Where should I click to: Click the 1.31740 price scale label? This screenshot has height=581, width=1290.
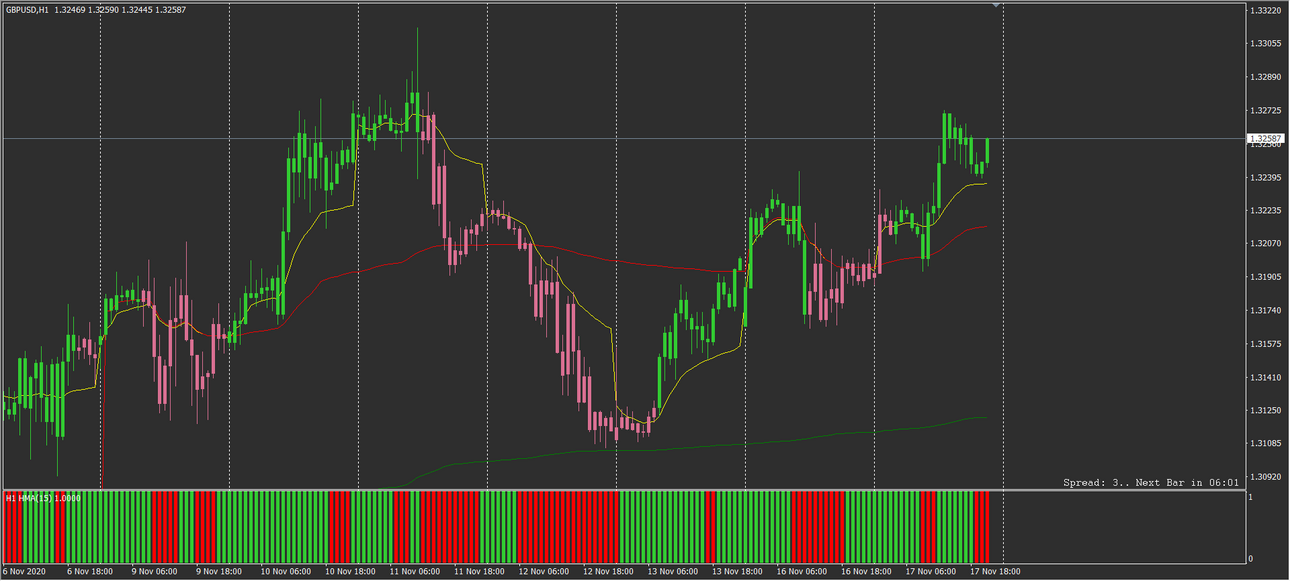coord(1265,310)
